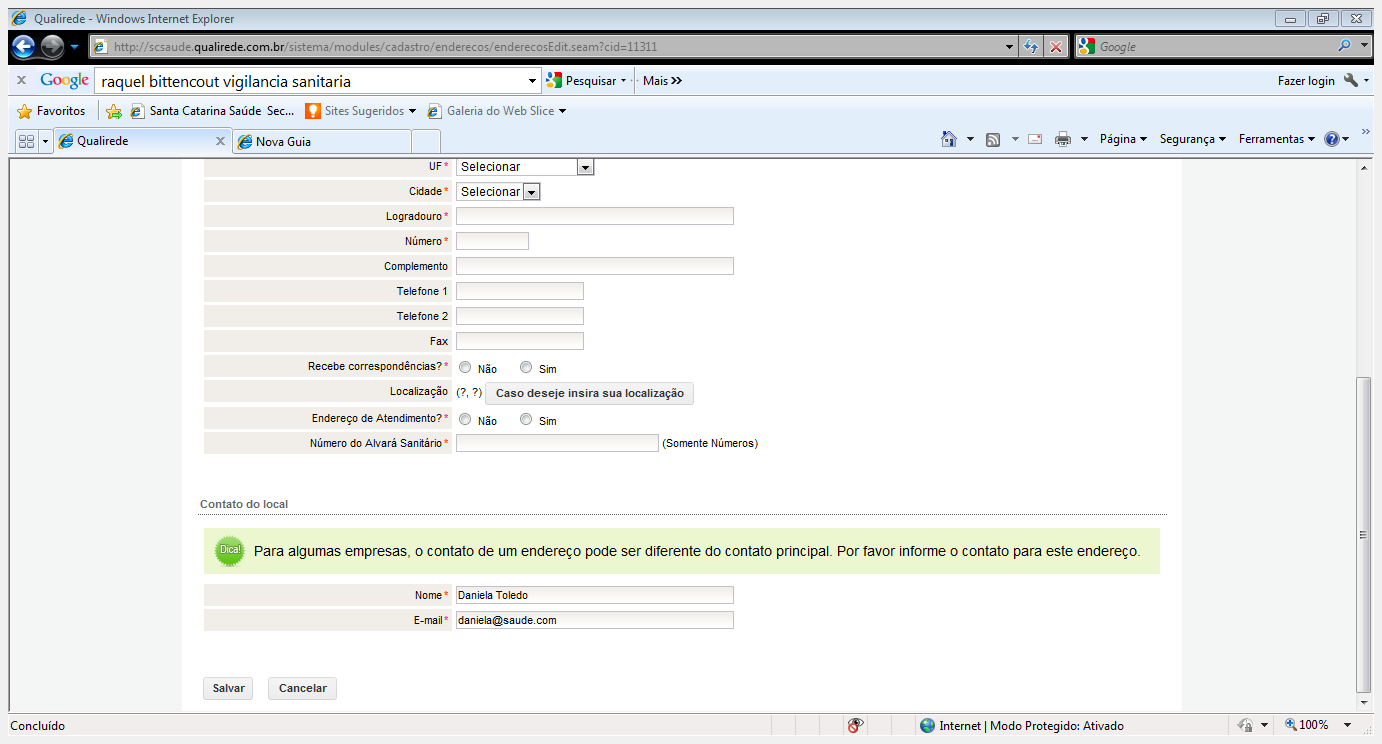
Task: Open the Segurança menu
Action: [x=1193, y=139]
